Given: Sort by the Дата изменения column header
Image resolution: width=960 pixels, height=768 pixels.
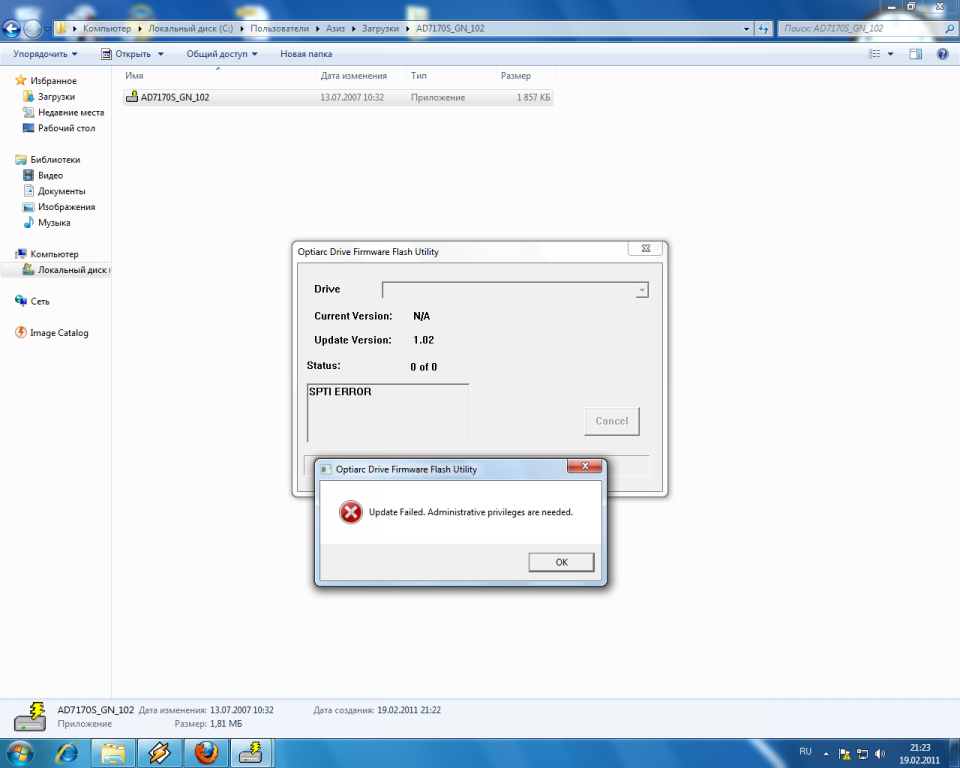Looking at the screenshot, I should tap(354, 76).
